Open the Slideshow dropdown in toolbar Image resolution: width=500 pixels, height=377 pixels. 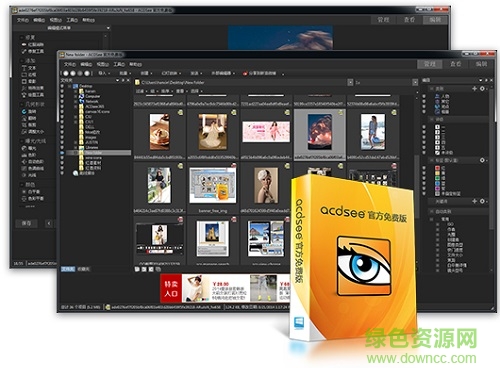172,73
